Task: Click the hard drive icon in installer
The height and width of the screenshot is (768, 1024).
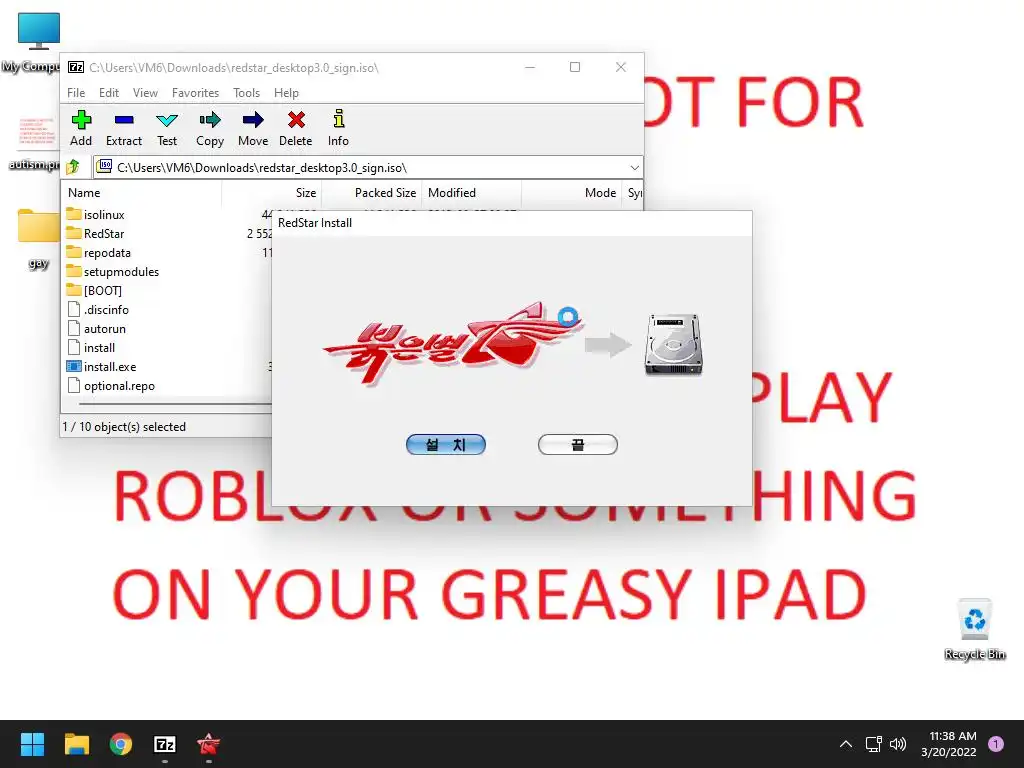Action: point(673,344)
